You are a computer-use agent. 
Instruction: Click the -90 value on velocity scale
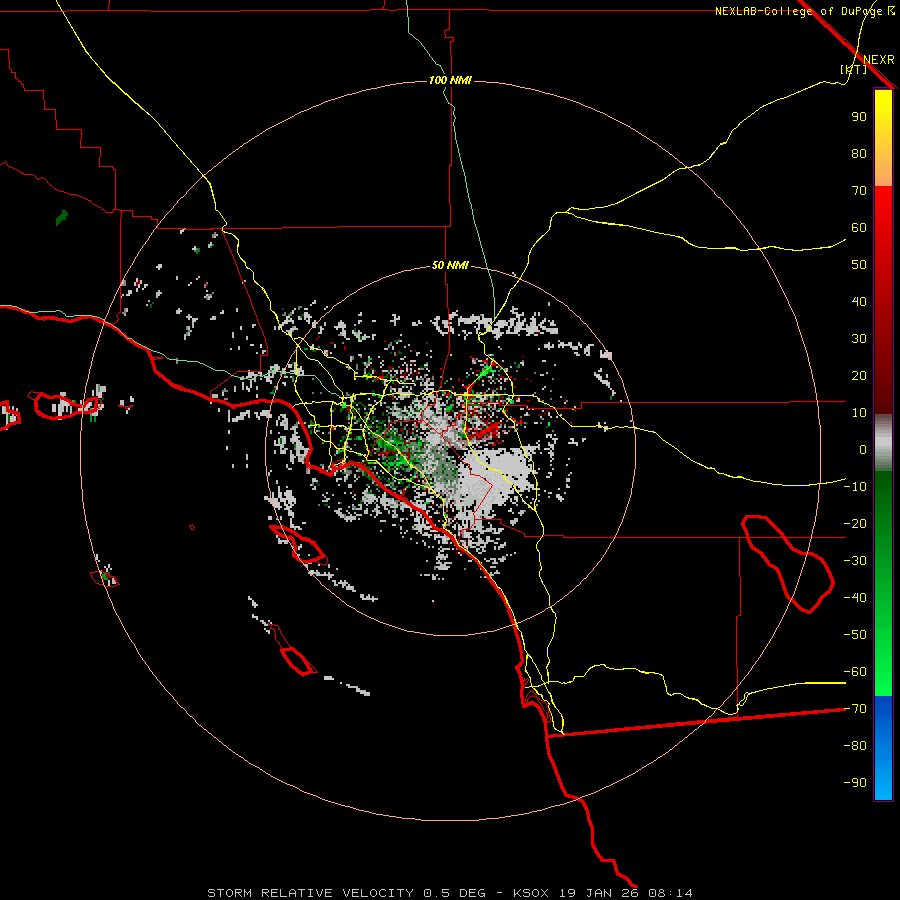pos(855,783)
